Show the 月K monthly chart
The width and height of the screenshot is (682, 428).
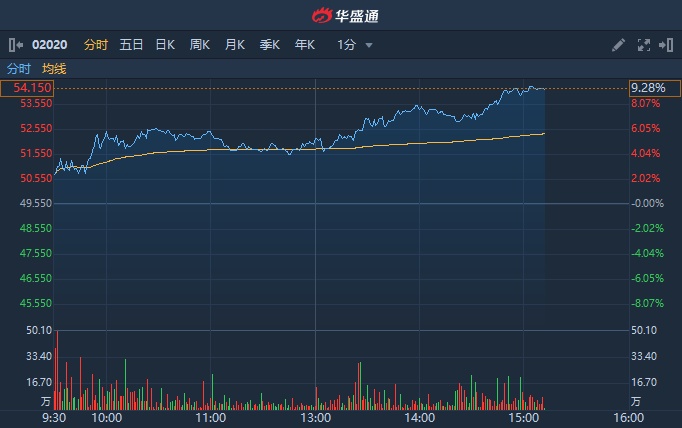point(235,45)
